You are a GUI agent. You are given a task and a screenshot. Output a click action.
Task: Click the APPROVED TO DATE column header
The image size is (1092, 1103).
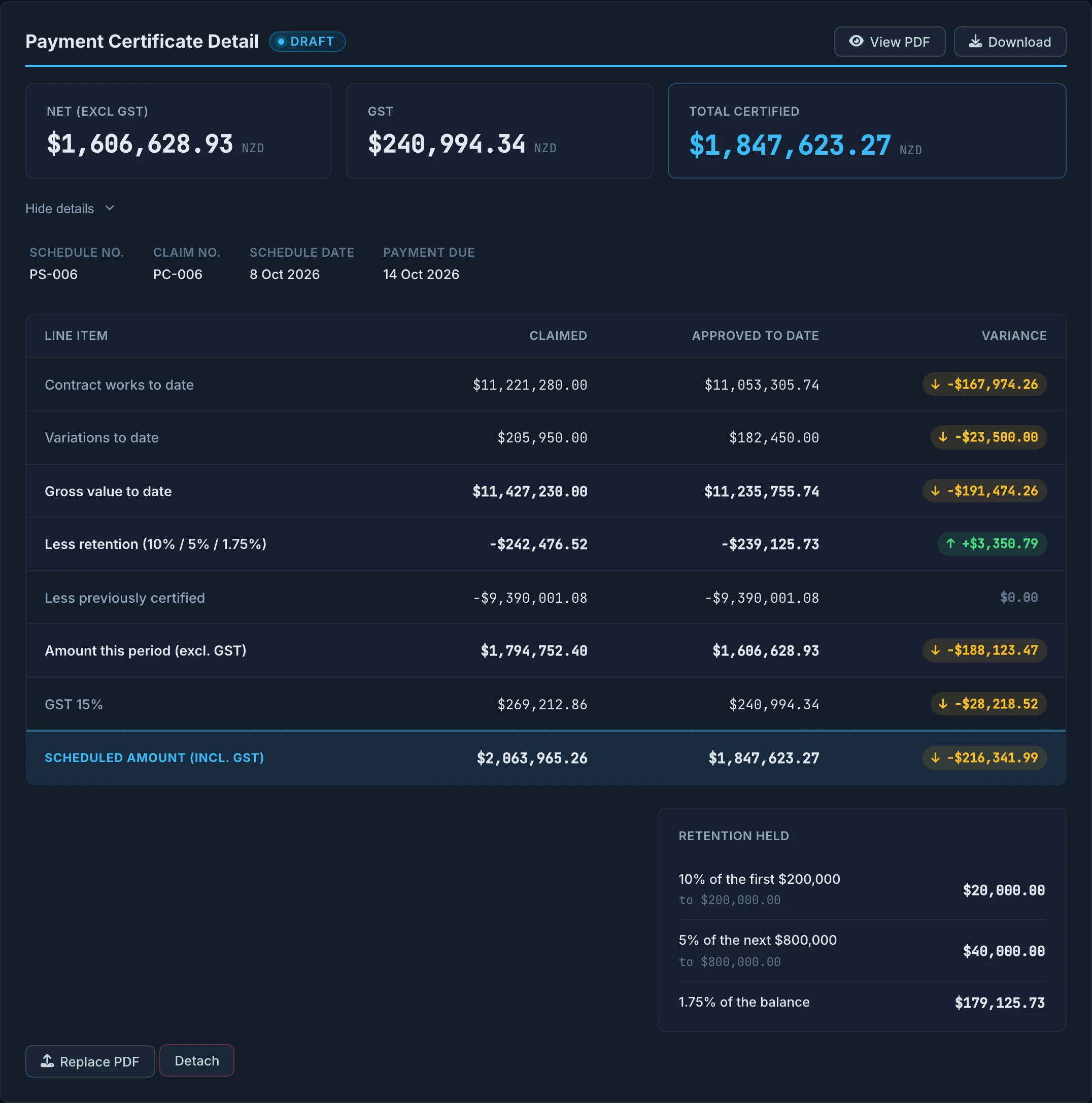pos(755,336)
